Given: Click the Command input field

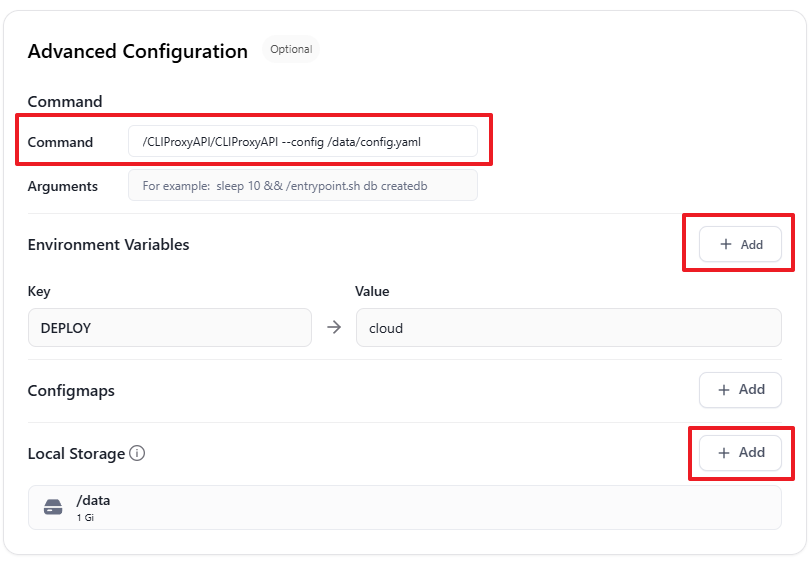Looking at the screenshot, I should (x=302, y=142).
